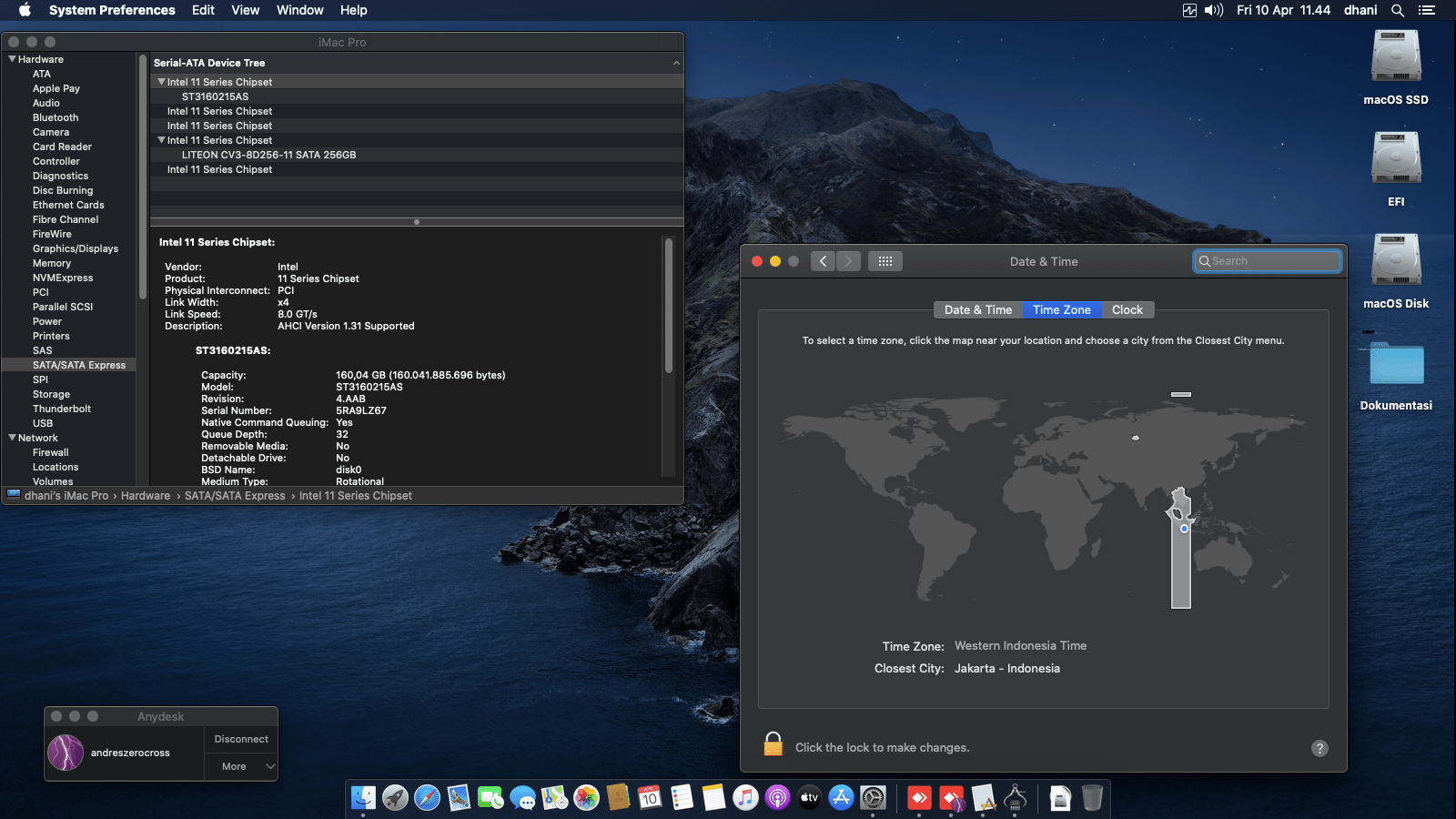Image resolution: width=1456 pixels, height=819 pixels.
Task: Open System Information calipers icon in dock
Action: pos(1015,798)
